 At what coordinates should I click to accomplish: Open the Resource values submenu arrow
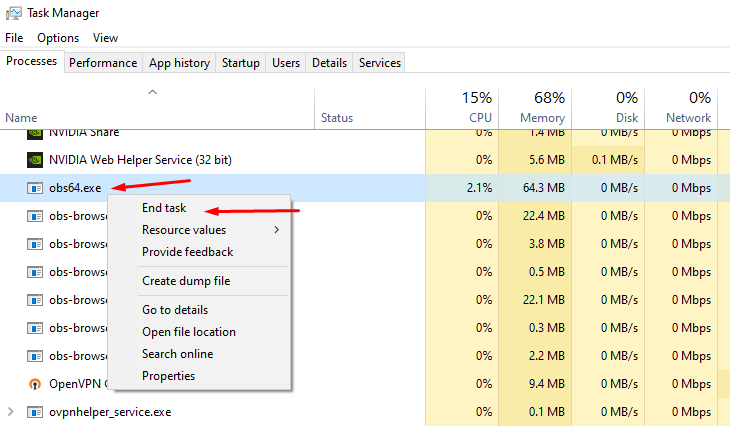[277, 230]
